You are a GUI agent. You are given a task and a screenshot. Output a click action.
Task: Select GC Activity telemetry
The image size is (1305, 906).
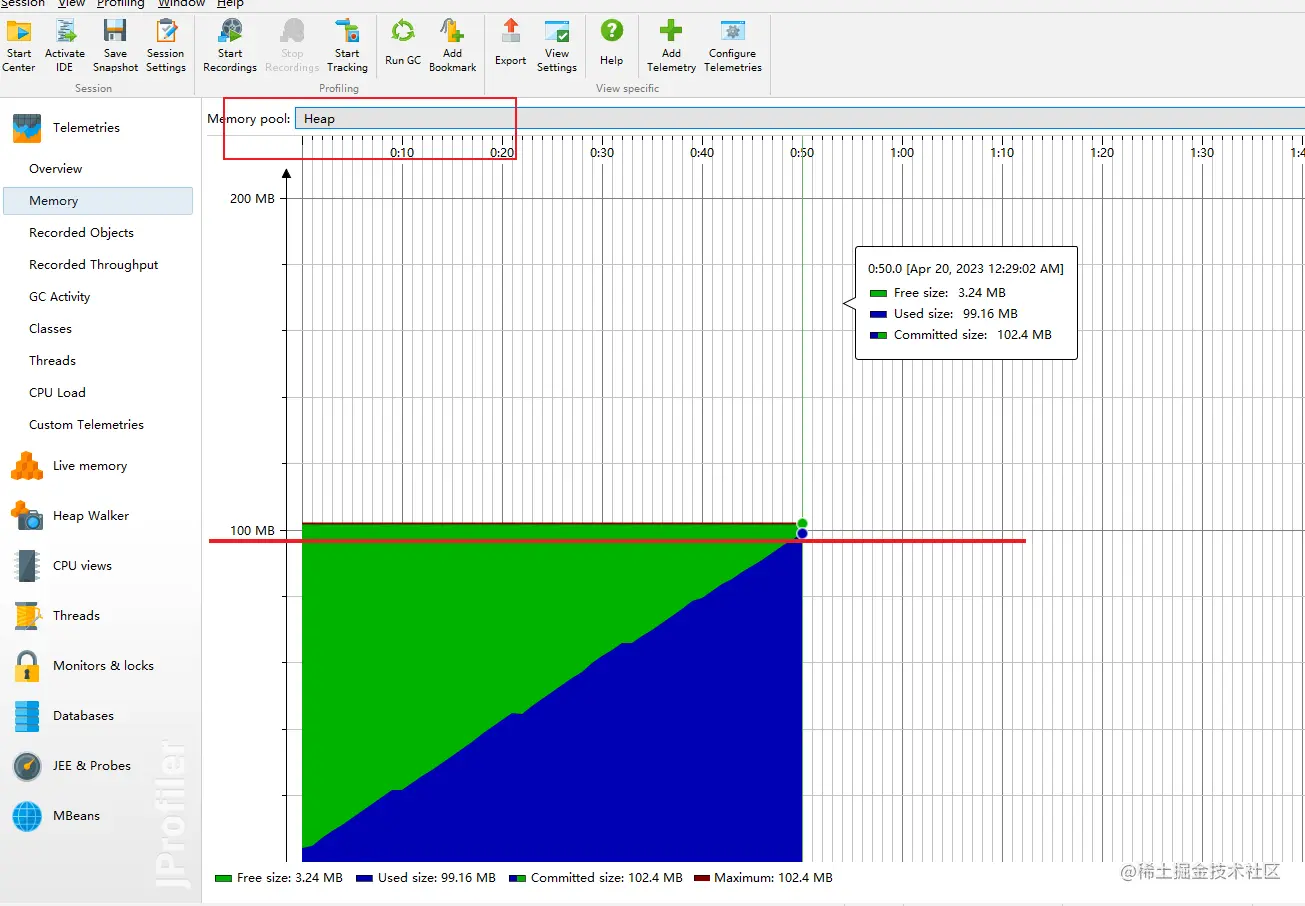coord(60,297)
